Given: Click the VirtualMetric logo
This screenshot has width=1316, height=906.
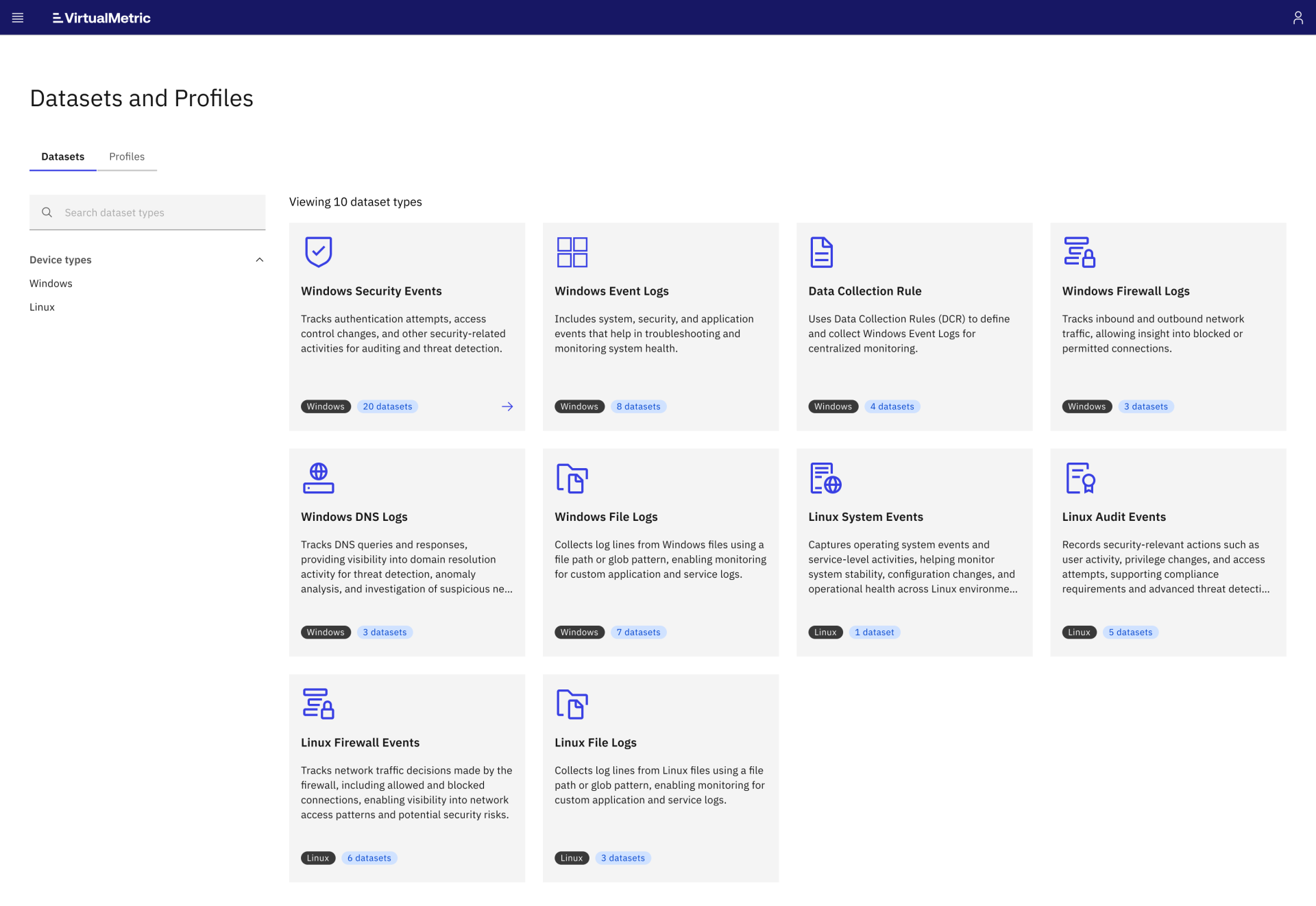Looking at the screenshot, I should [x=101, y=18].
